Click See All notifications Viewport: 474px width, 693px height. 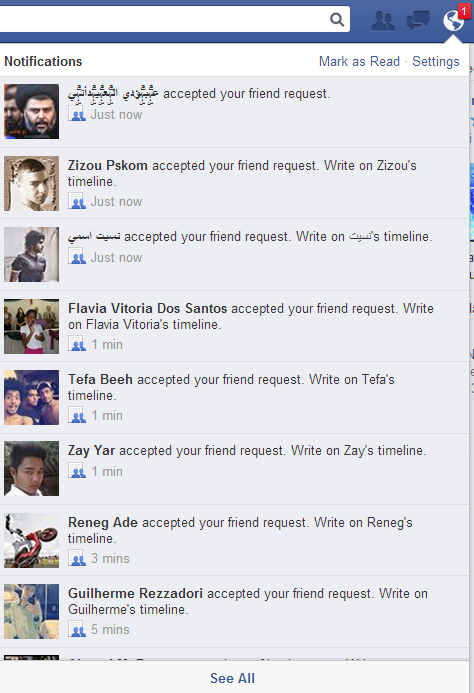point(233,678)
